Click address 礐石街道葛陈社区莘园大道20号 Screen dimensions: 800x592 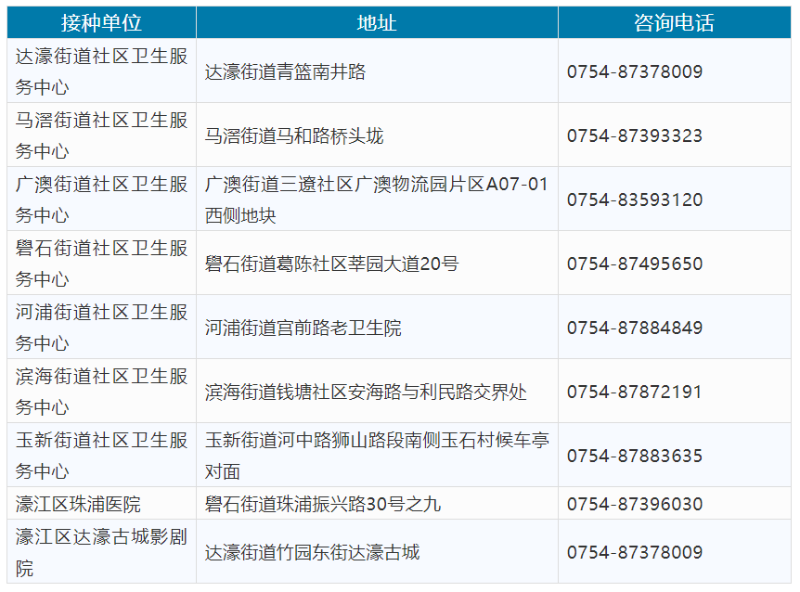point(332,264)
